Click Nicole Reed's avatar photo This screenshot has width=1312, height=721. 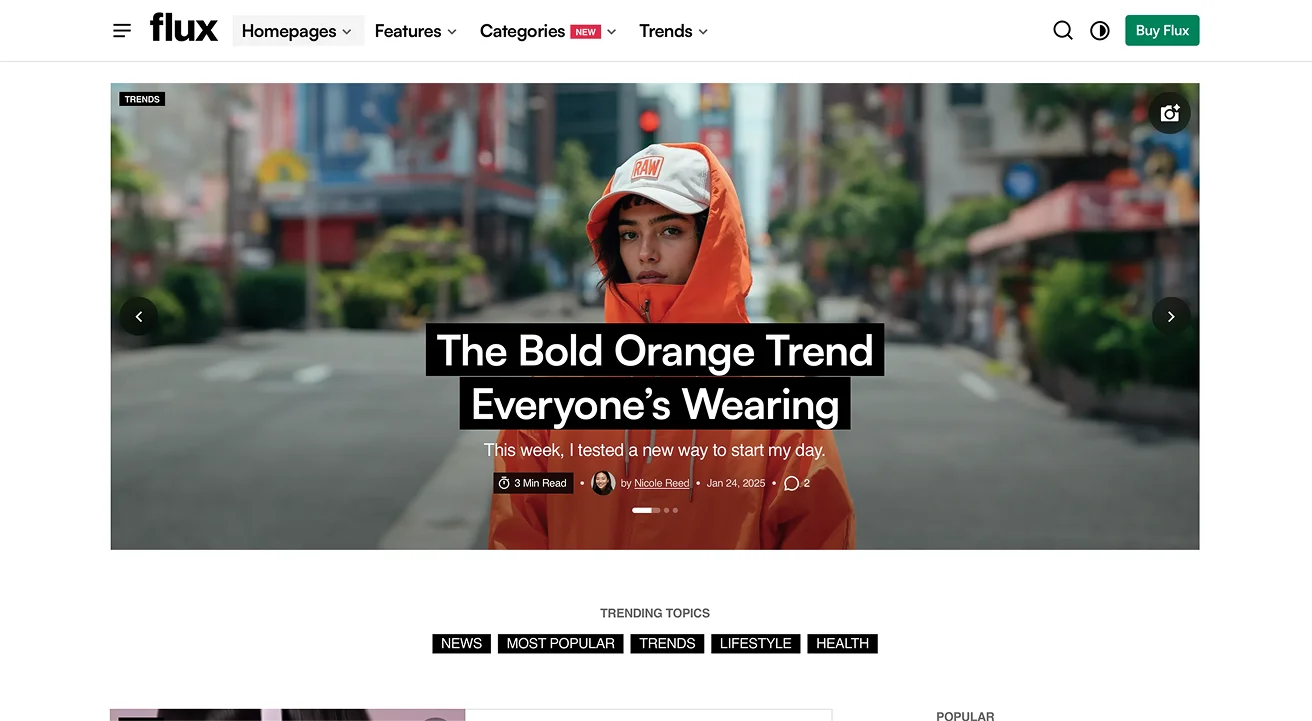[603, 483]
